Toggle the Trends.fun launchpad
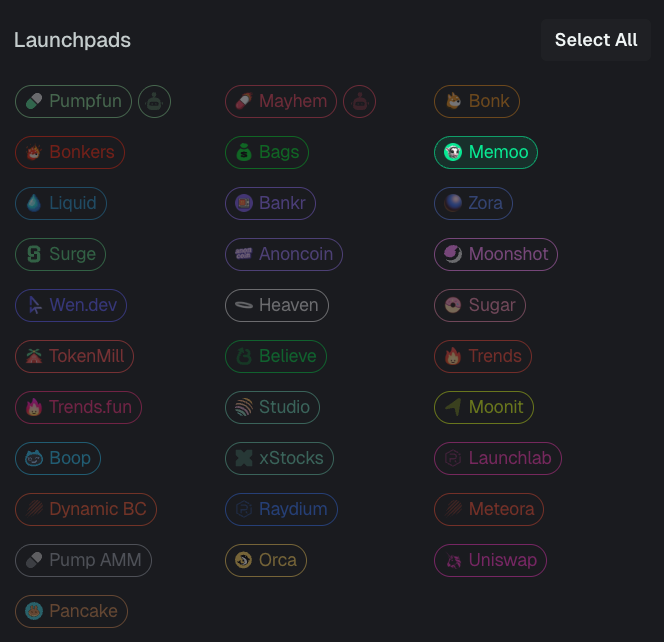Image resolution: width=664 pixels, height=642 pixels. tap(78, 407)
